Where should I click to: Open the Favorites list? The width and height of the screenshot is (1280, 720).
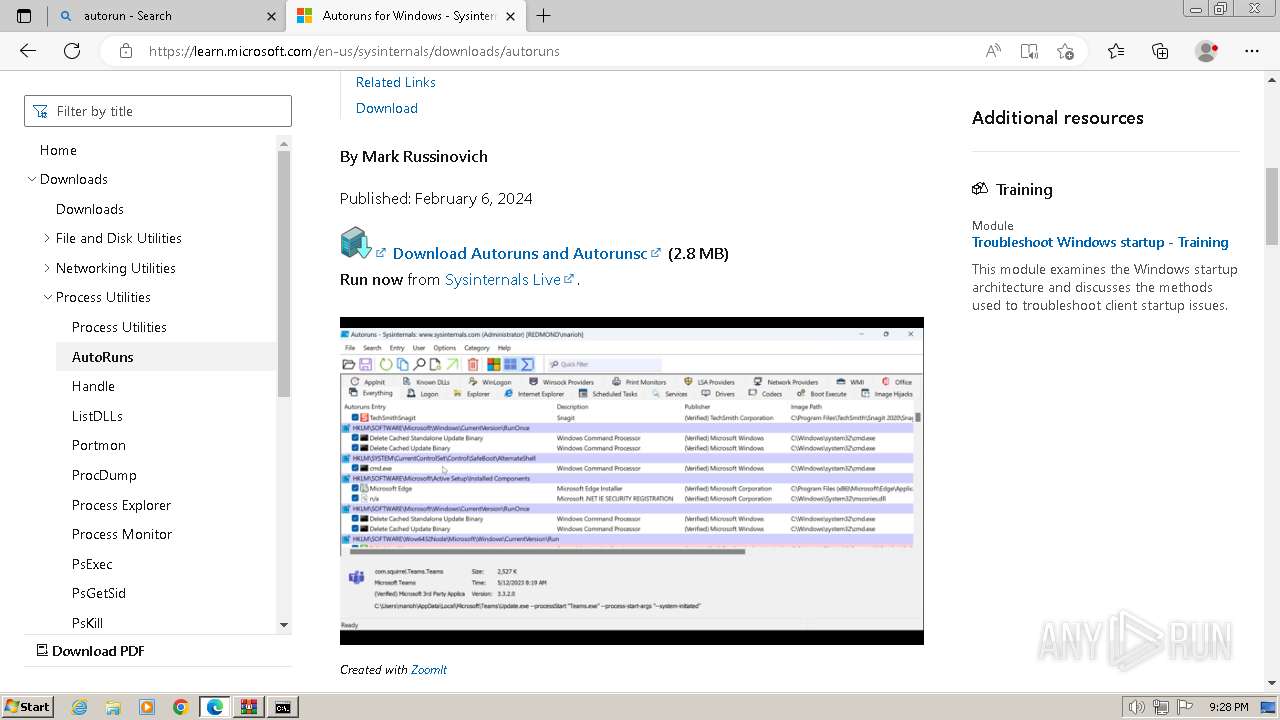coord(1116,51)
